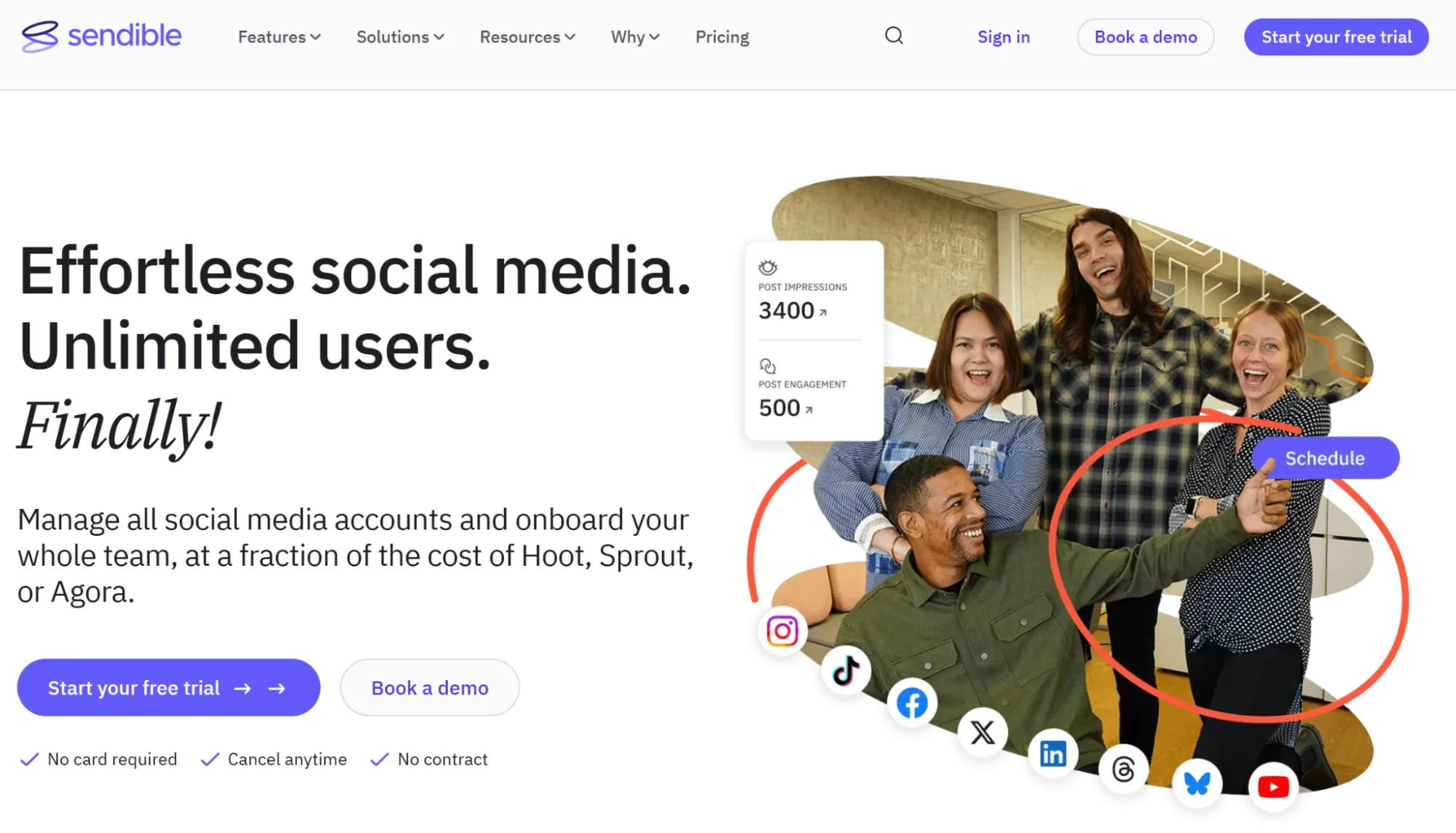Expand the Features dropdown menu
This screenshot has height=833, width=1456.
tap(279, 37)
